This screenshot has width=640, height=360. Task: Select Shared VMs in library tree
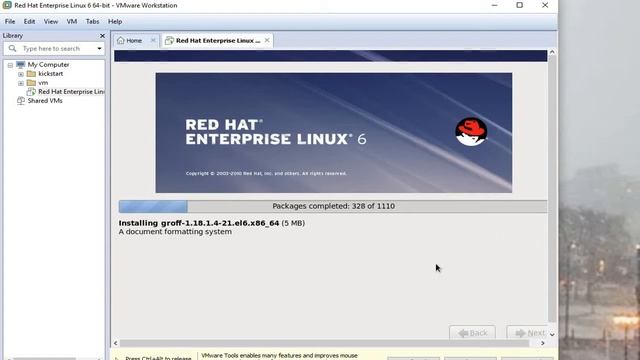point(45,100)
